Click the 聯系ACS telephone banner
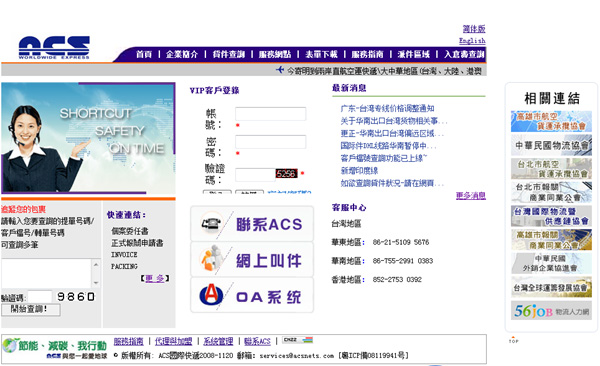The width and height of the screenshot is (600, 366). [x=252, y=224]
